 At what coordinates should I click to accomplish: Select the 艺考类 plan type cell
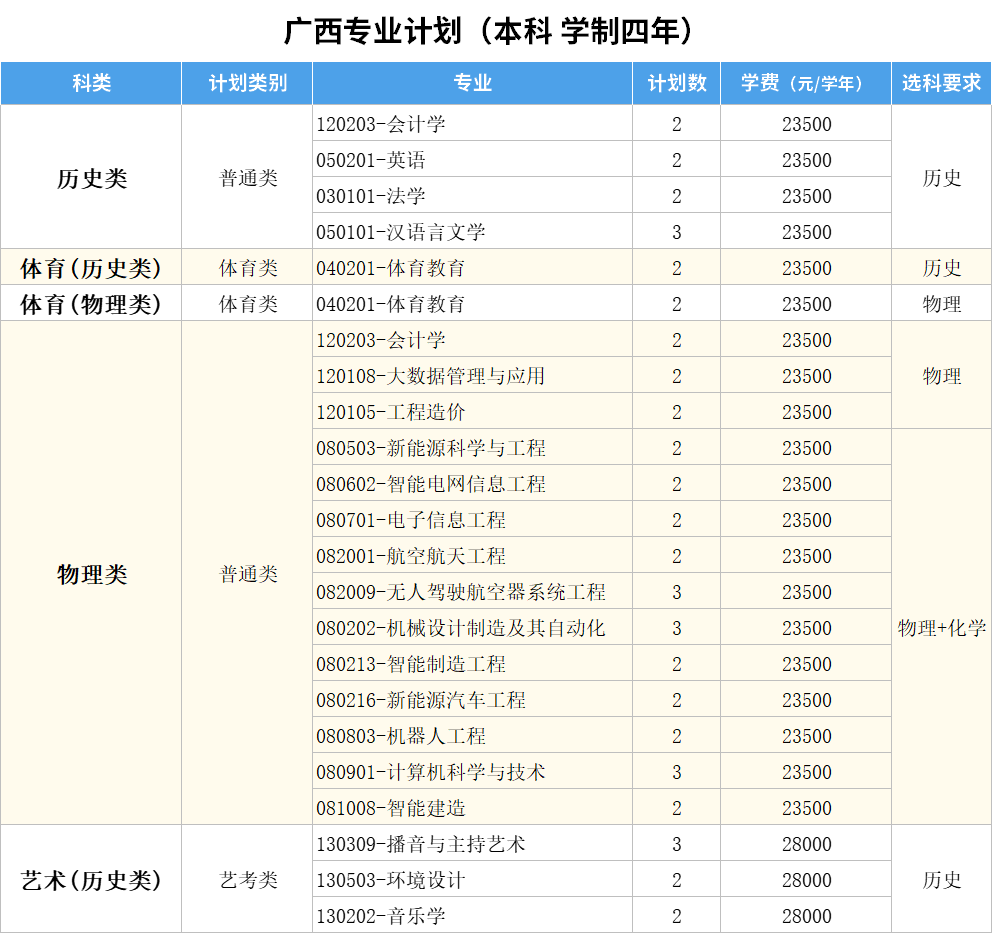tap(248, 880)
